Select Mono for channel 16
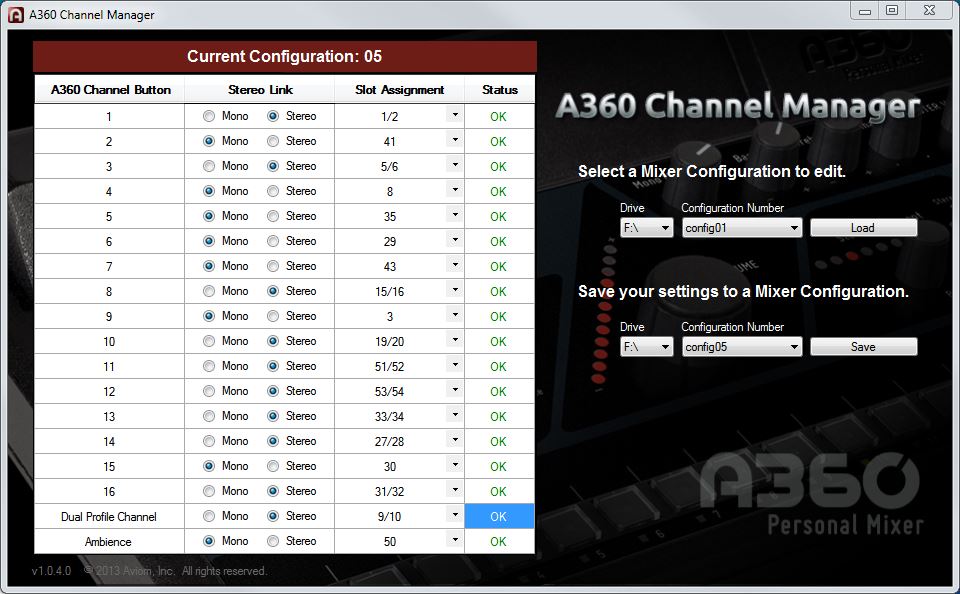 [209, 491]
